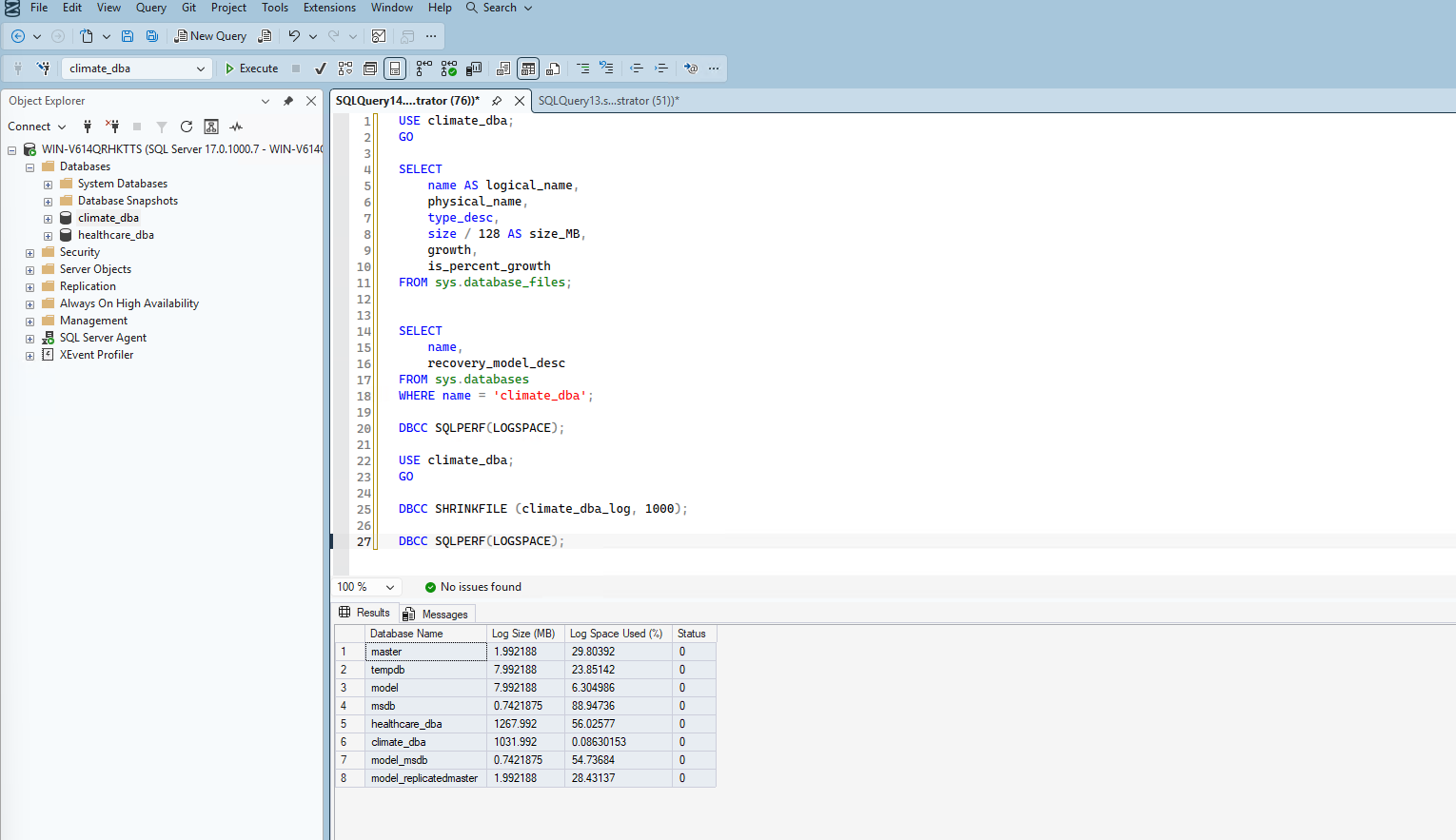Open the Query menu

pos(151,8)
